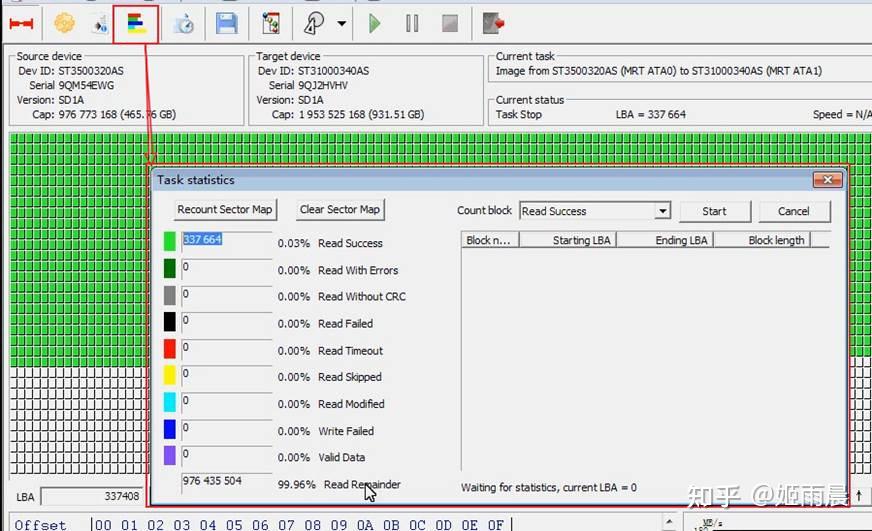Click the yellow Read Skipped swatch
The height and width of the screenshot is (531, 872).
[170, 375]
